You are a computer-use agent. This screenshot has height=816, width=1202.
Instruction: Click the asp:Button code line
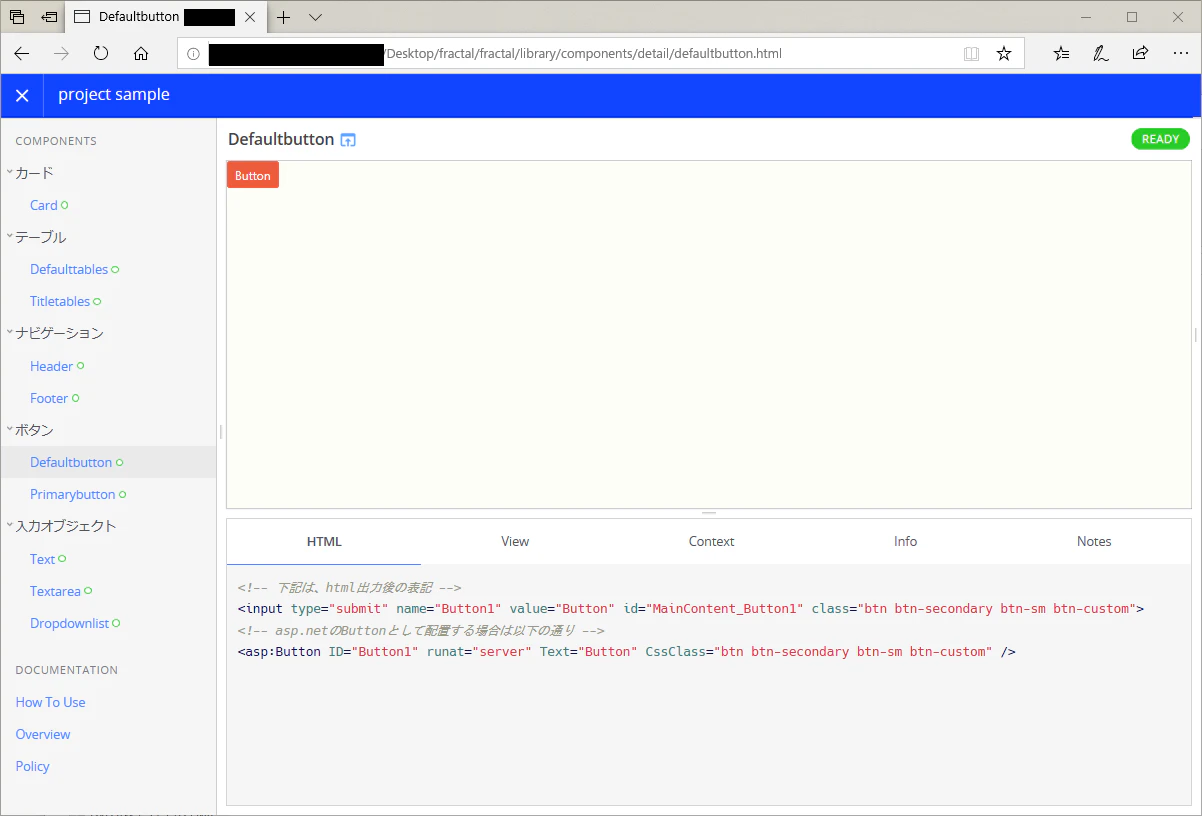pos(627,652)
